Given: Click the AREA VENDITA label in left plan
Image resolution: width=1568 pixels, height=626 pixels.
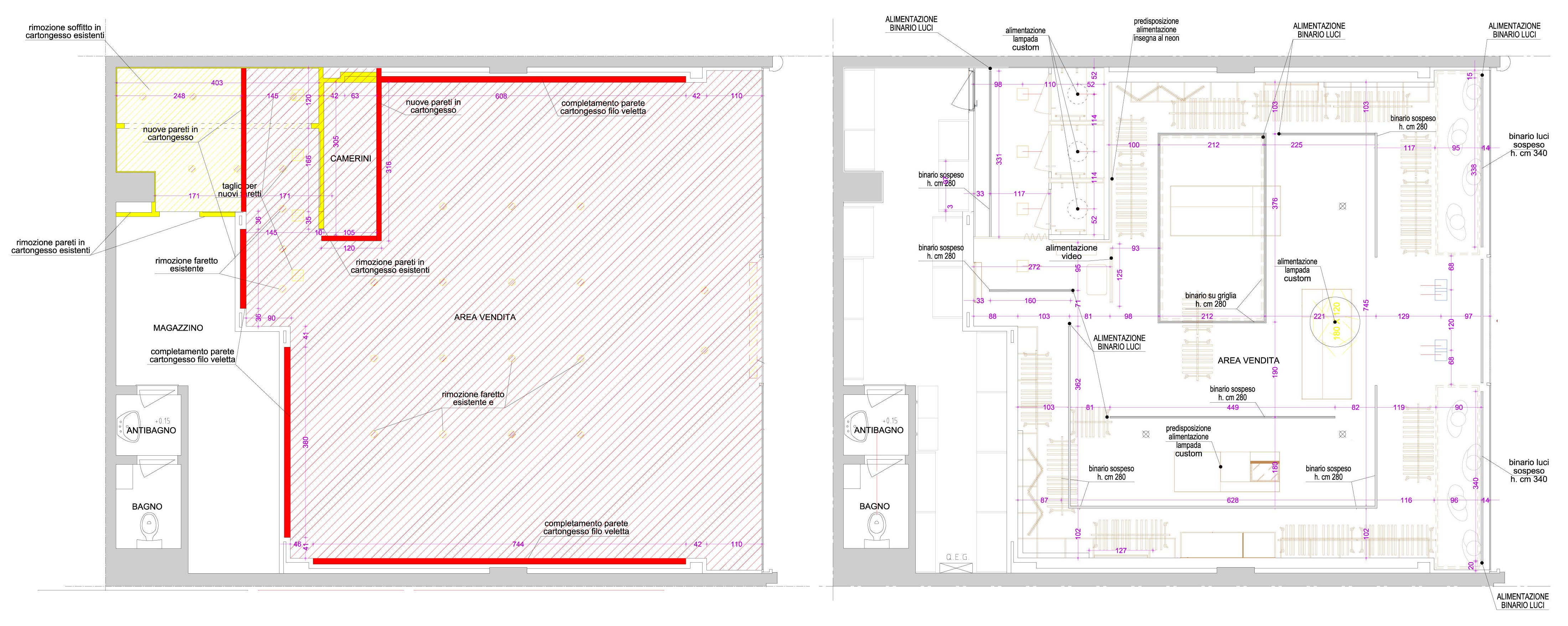Looking at the screenshot, I should 485,317.
